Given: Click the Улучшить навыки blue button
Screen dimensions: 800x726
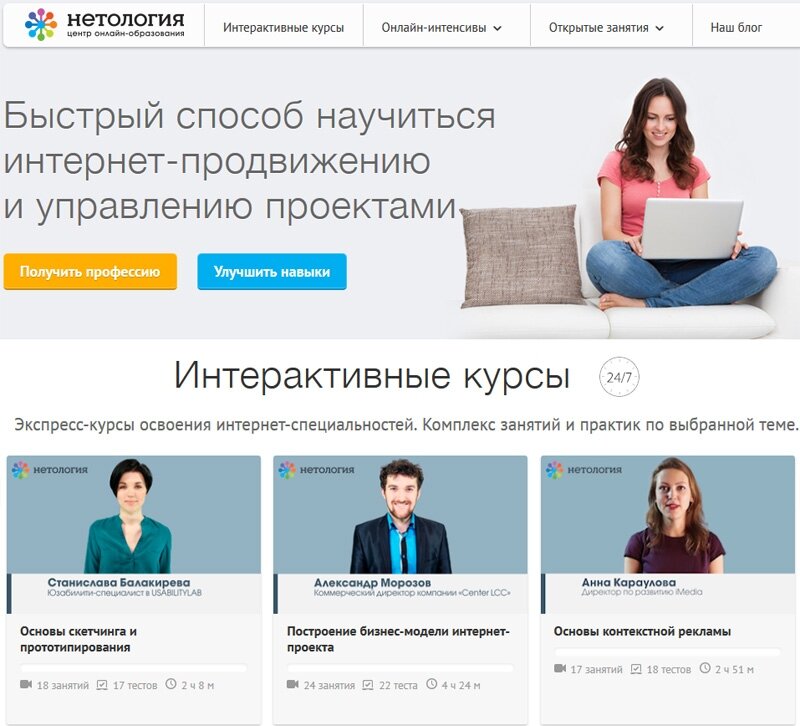Looking at the screenshot, I should click(x=272, y=271).
